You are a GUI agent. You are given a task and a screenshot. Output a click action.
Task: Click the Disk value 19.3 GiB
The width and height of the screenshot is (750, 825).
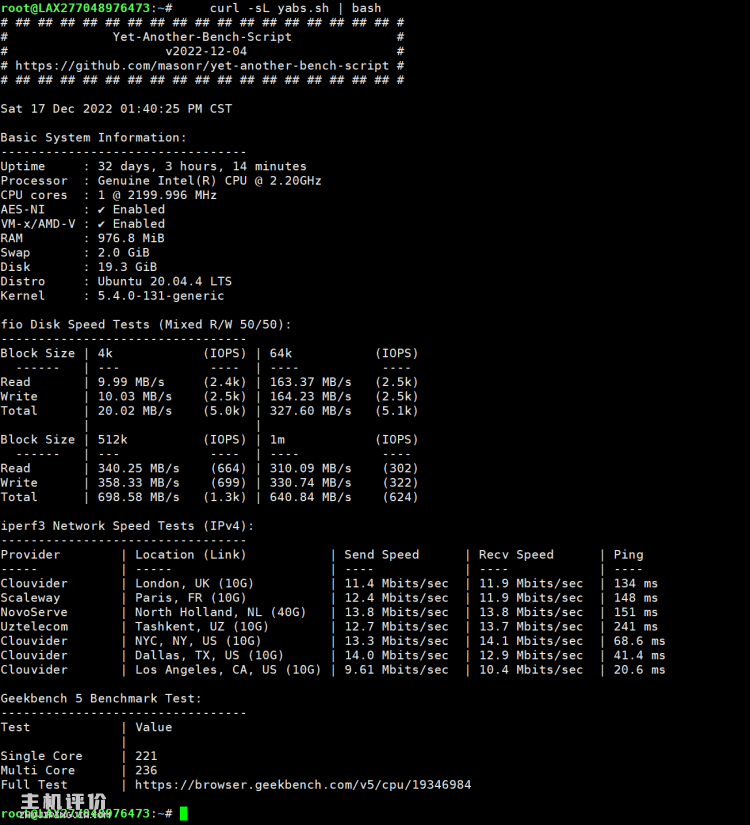[127, 267]
